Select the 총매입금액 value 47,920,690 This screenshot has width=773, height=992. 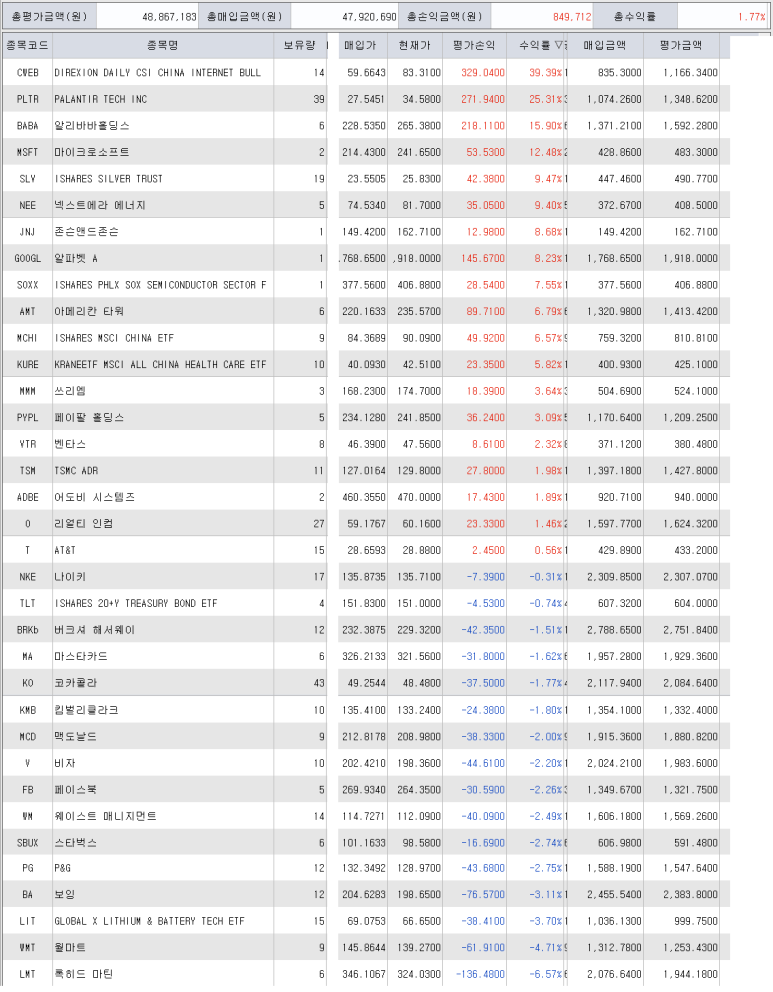(369, 16)
